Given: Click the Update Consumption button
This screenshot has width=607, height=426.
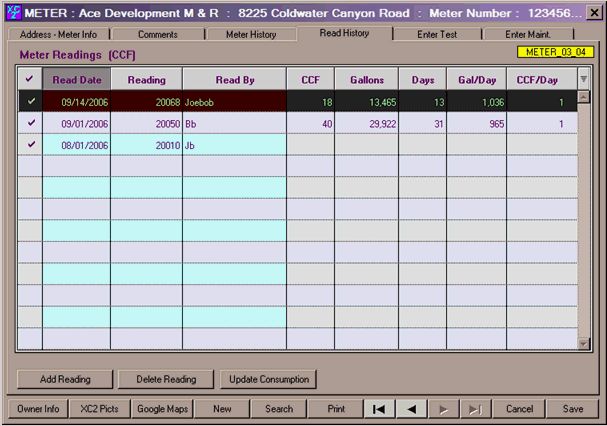Looking at the screenshot, I should click(268, 380).
